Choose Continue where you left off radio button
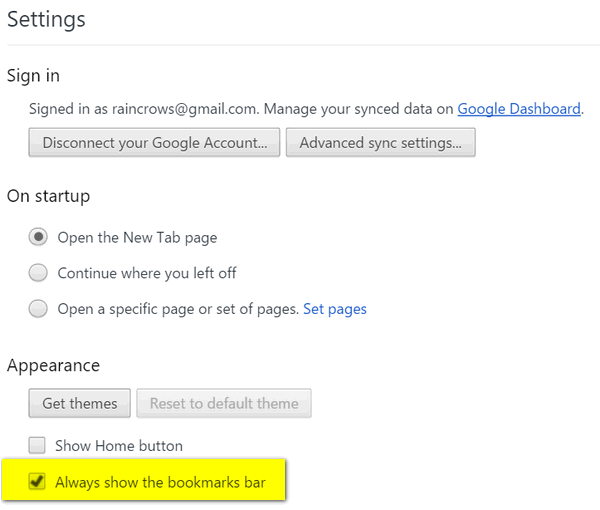The width and height of the screenshot is (600, 510). [38, 273]
